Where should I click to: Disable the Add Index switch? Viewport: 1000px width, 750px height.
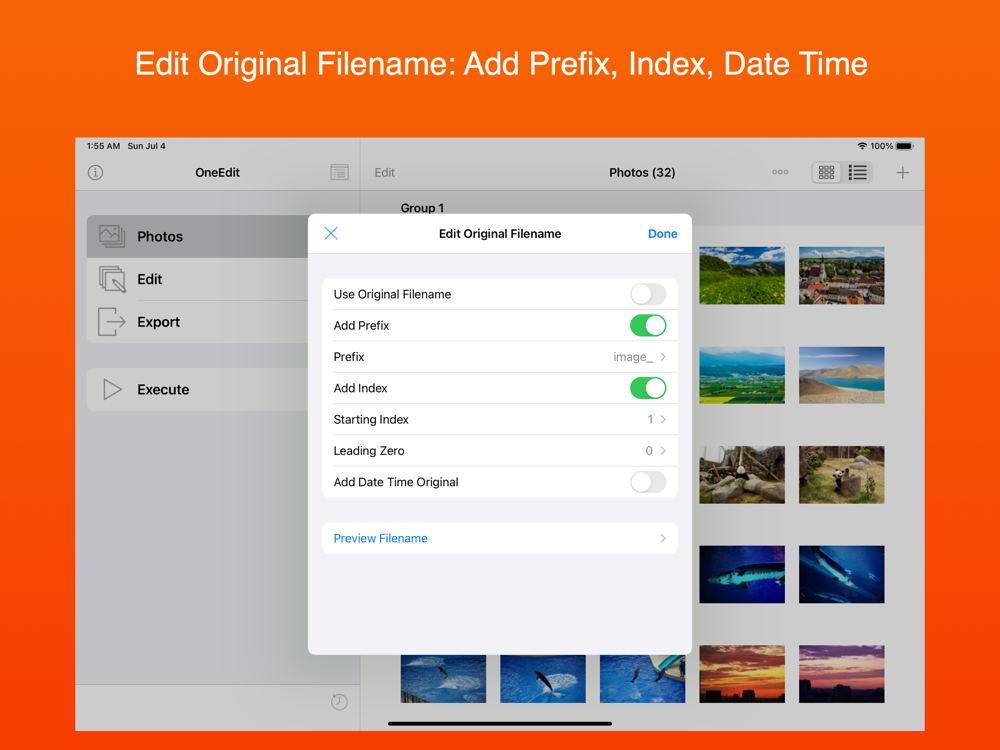(x=648, y=388)
